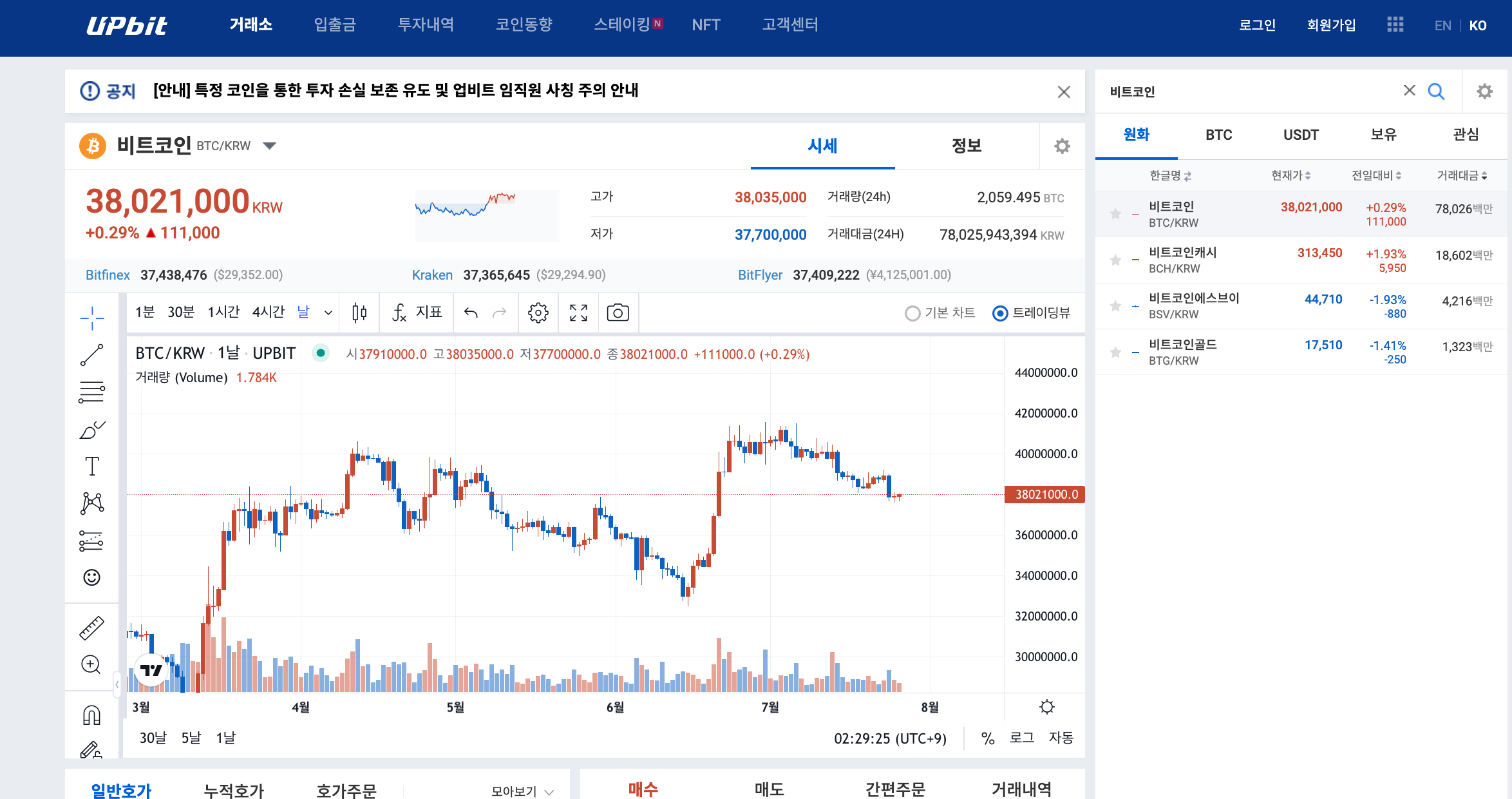Open the emoji icons tool
The image size is (1512, 799).
(x=92, y=577)
